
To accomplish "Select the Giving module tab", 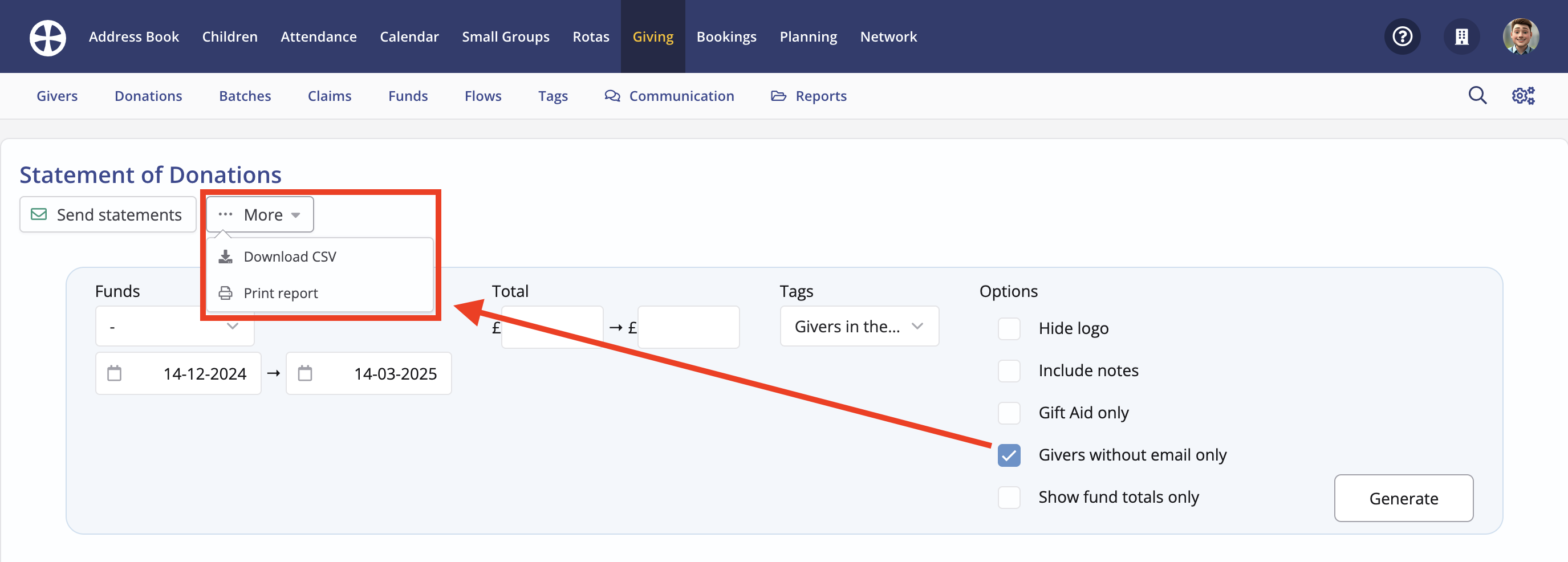I will 652,36.
